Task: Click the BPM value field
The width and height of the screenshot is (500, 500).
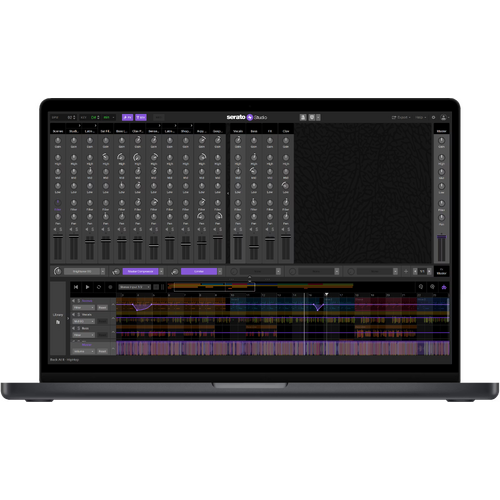Action: (71, 117)
